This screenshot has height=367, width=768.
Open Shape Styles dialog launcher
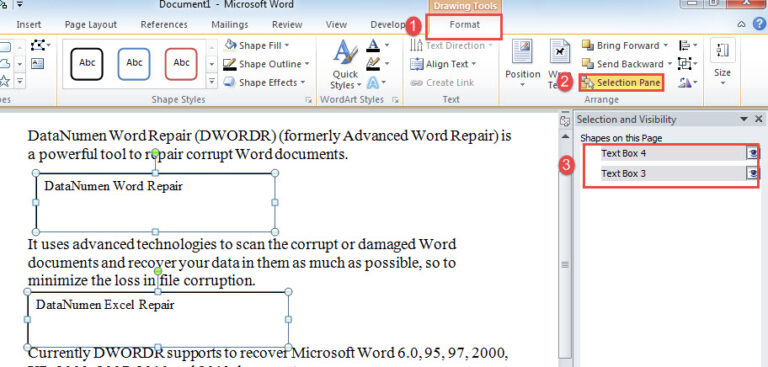[308, 100]
